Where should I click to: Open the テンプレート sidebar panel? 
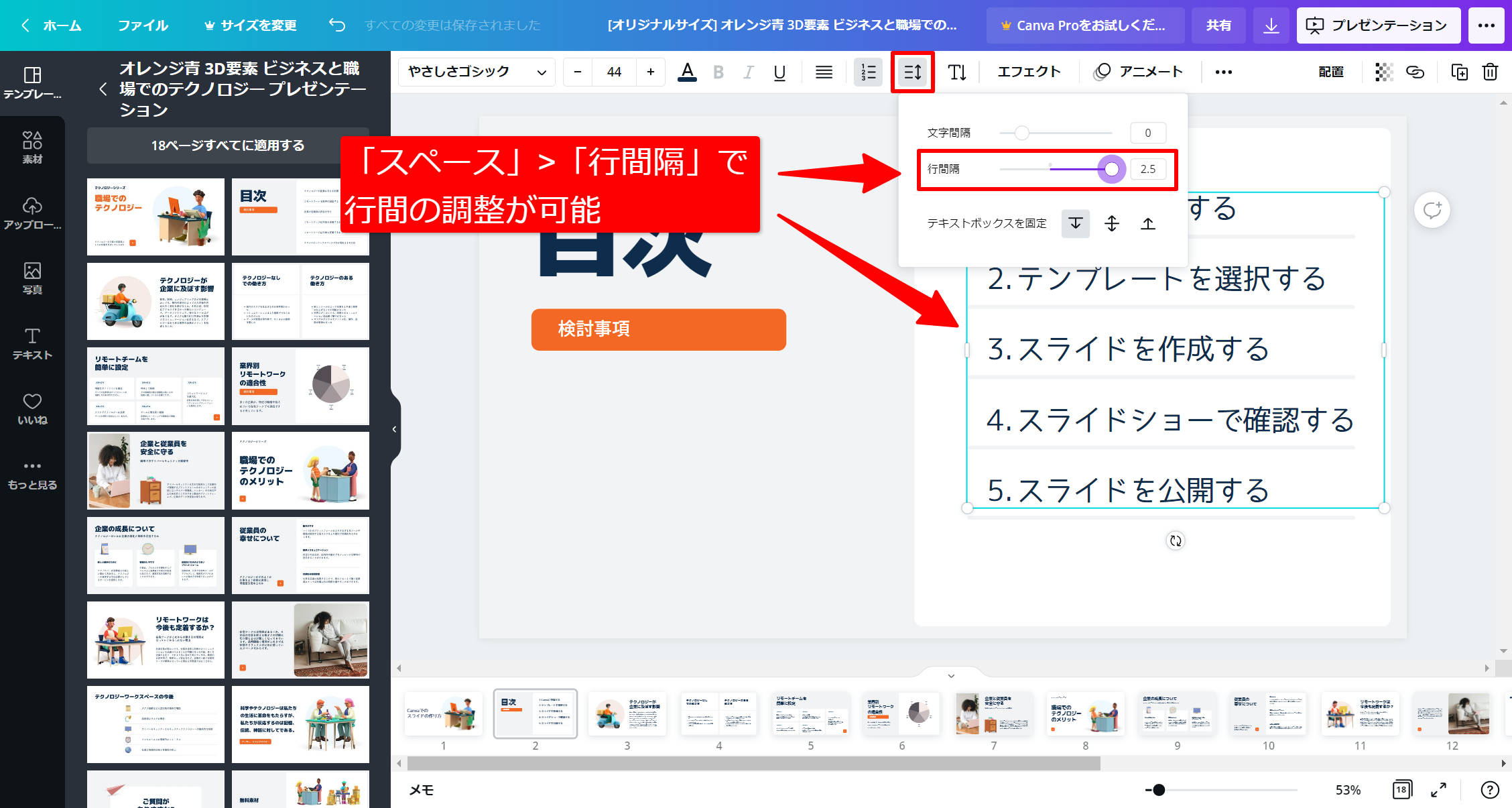coord(32,83)
